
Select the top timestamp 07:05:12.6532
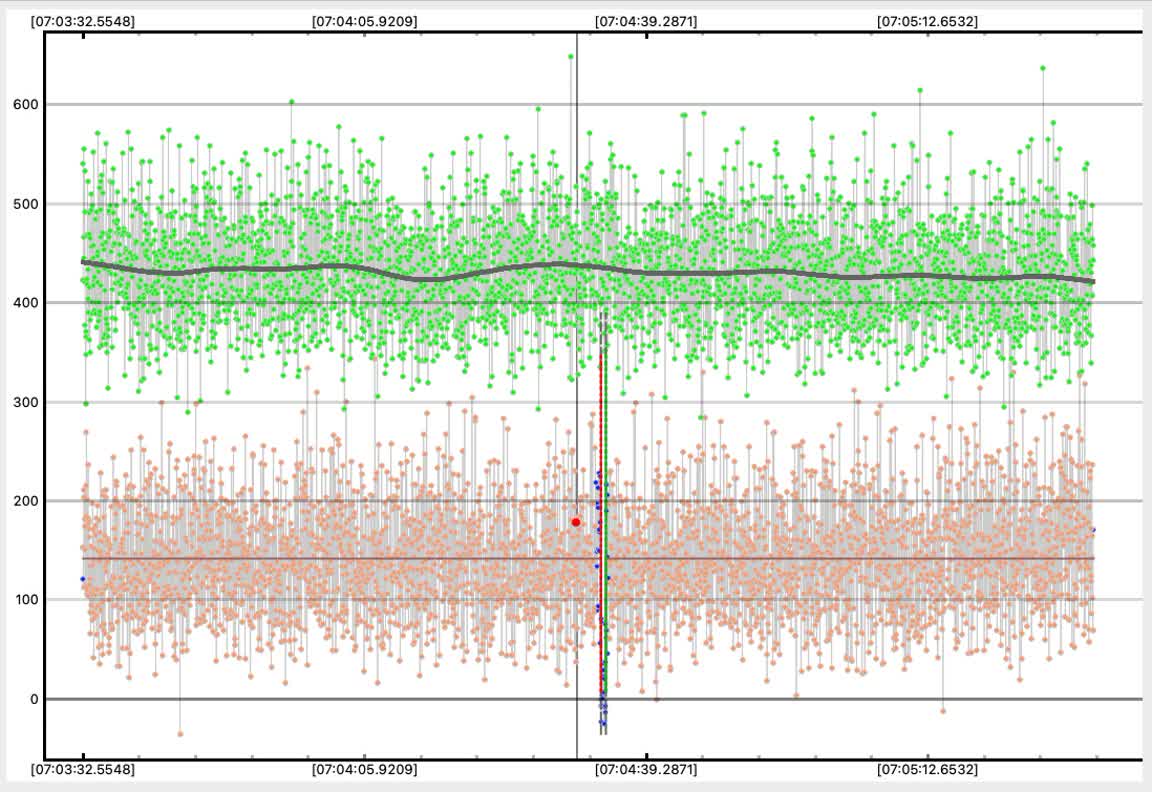tap(927, 21)
